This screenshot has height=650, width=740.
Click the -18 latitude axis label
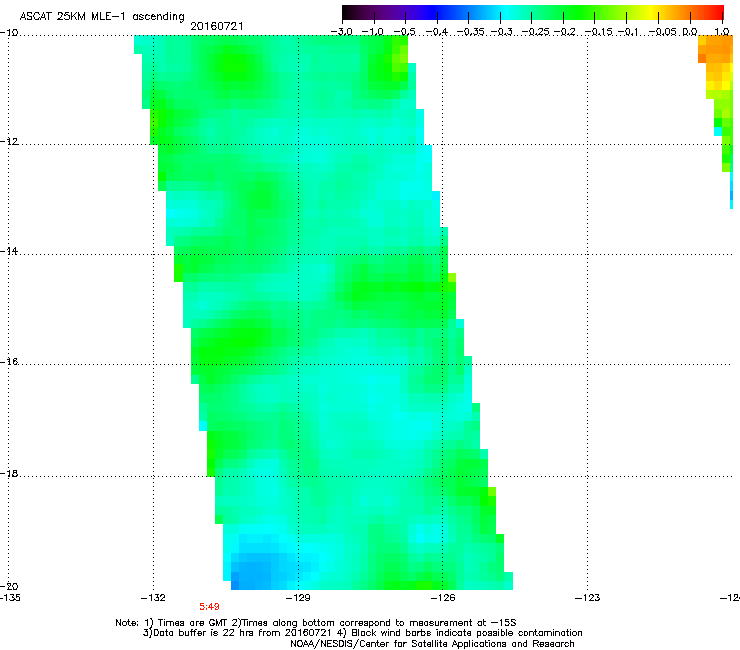coord(9,473)
